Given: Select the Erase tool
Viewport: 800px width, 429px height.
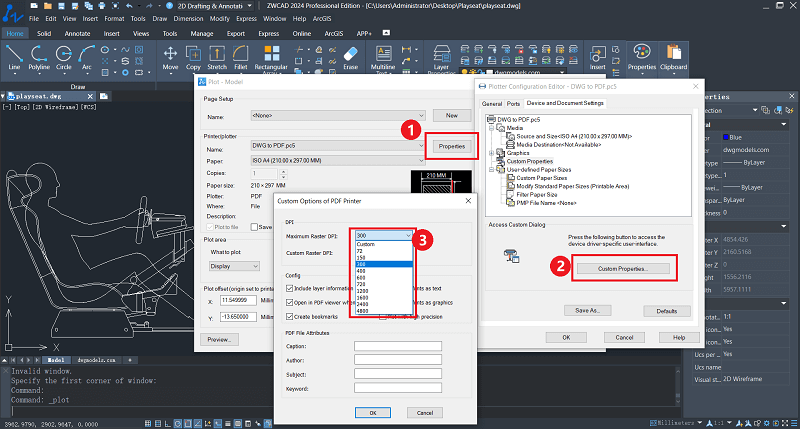Looking at the screenshot, I should 350,53.
